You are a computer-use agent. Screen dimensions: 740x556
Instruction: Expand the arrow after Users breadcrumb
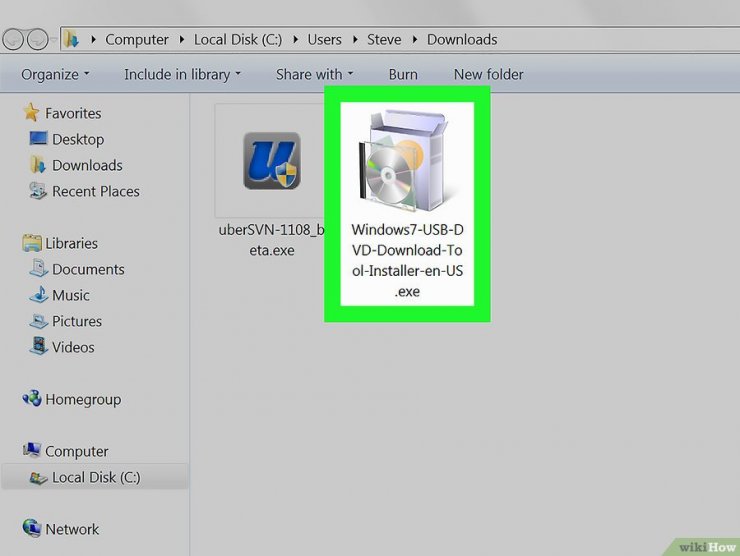[x=355, y=40]
